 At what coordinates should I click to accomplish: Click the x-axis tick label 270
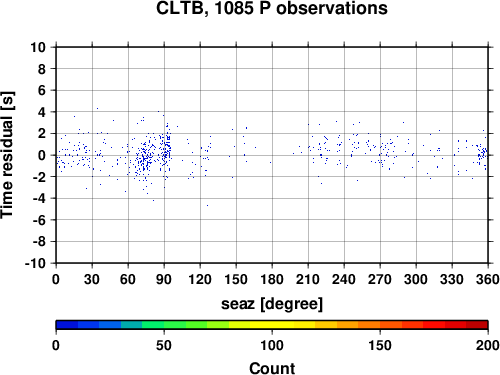click(380, 279)
